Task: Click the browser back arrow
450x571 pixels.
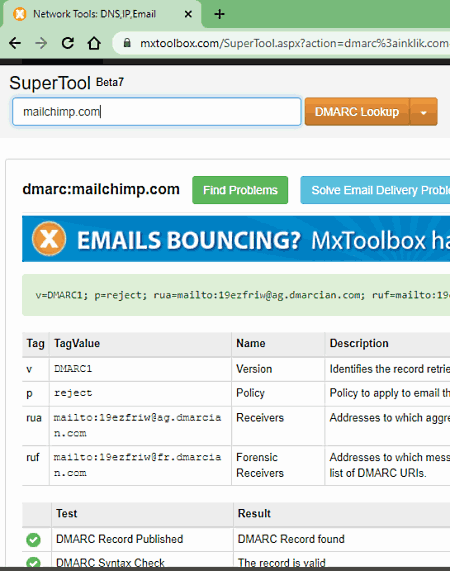Action: pos(15,43)
